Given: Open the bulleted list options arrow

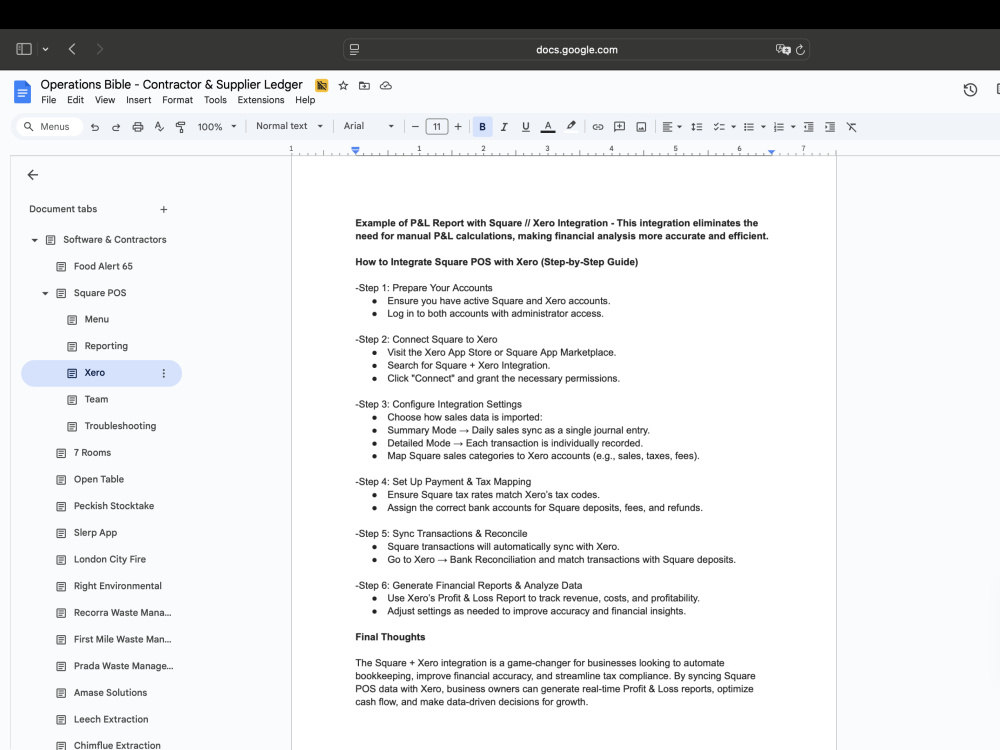Looking at the screenshot, I should pos(763,127).
